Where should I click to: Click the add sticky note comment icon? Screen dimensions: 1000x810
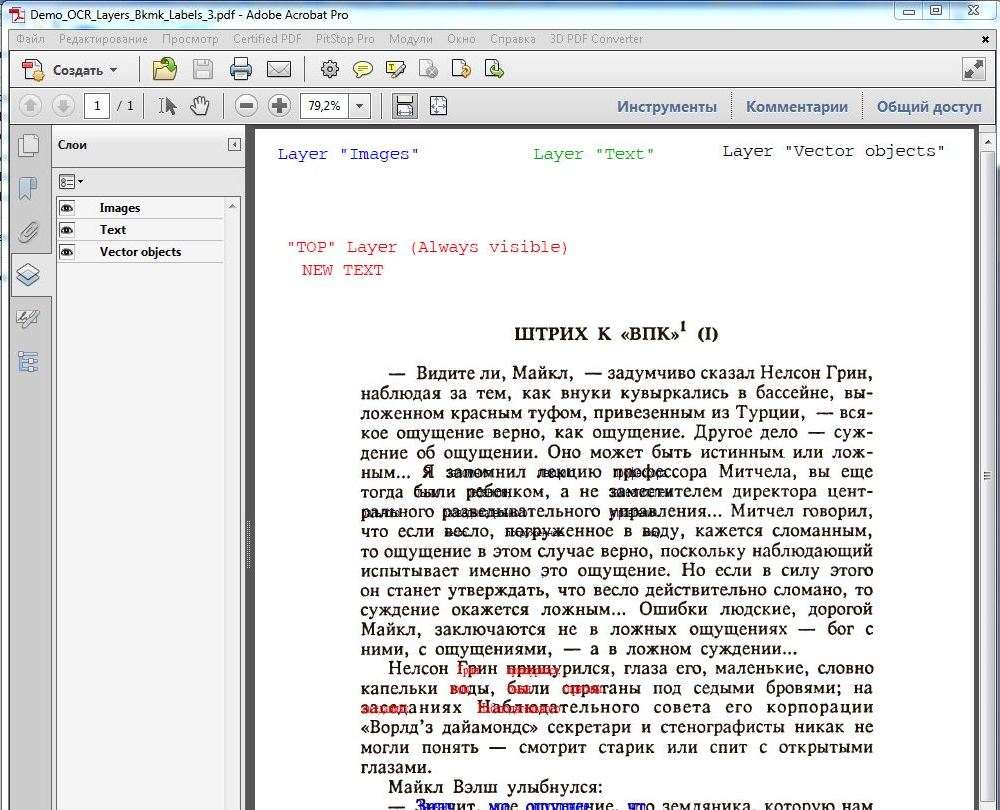click(x=362, y=69)
